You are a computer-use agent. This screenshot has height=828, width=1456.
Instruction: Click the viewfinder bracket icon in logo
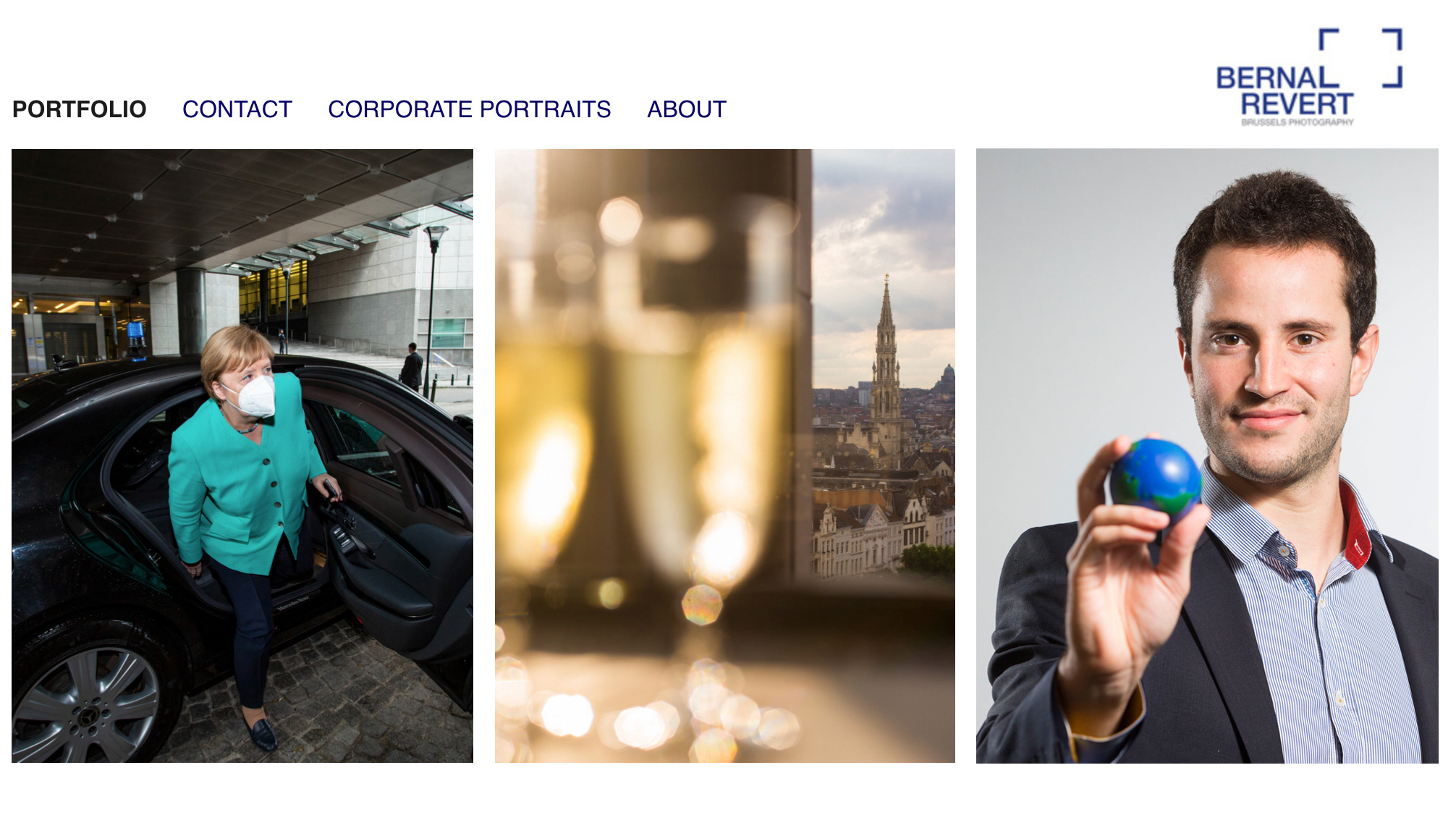pos(1360,58)
